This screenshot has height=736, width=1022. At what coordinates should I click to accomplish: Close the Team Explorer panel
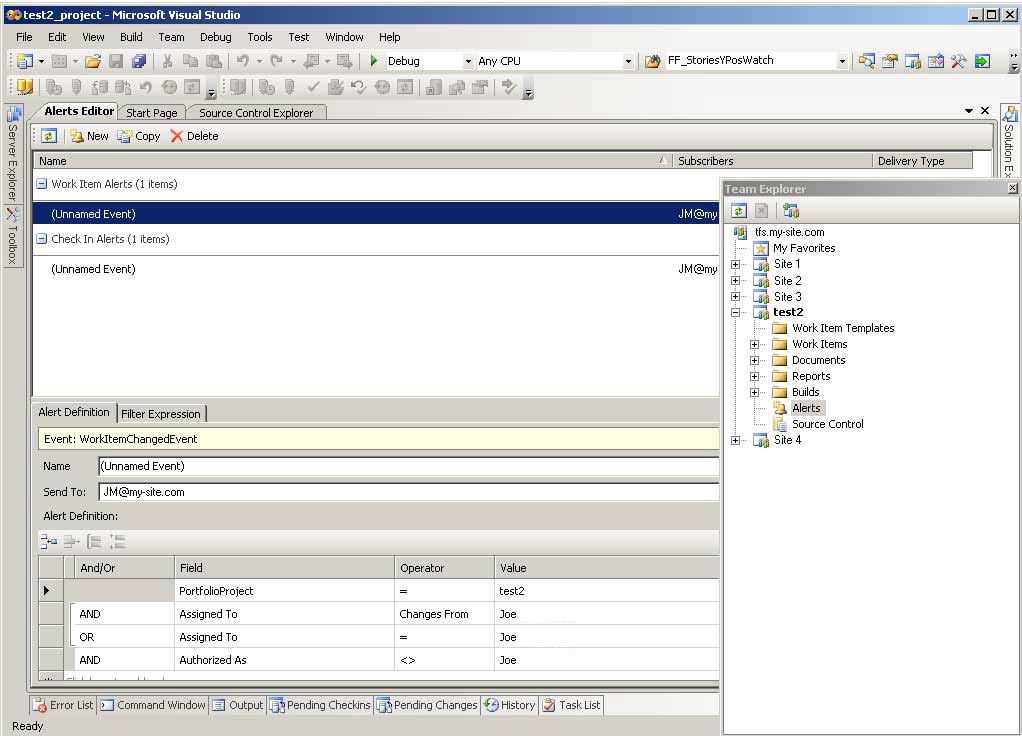[1012, 188]
